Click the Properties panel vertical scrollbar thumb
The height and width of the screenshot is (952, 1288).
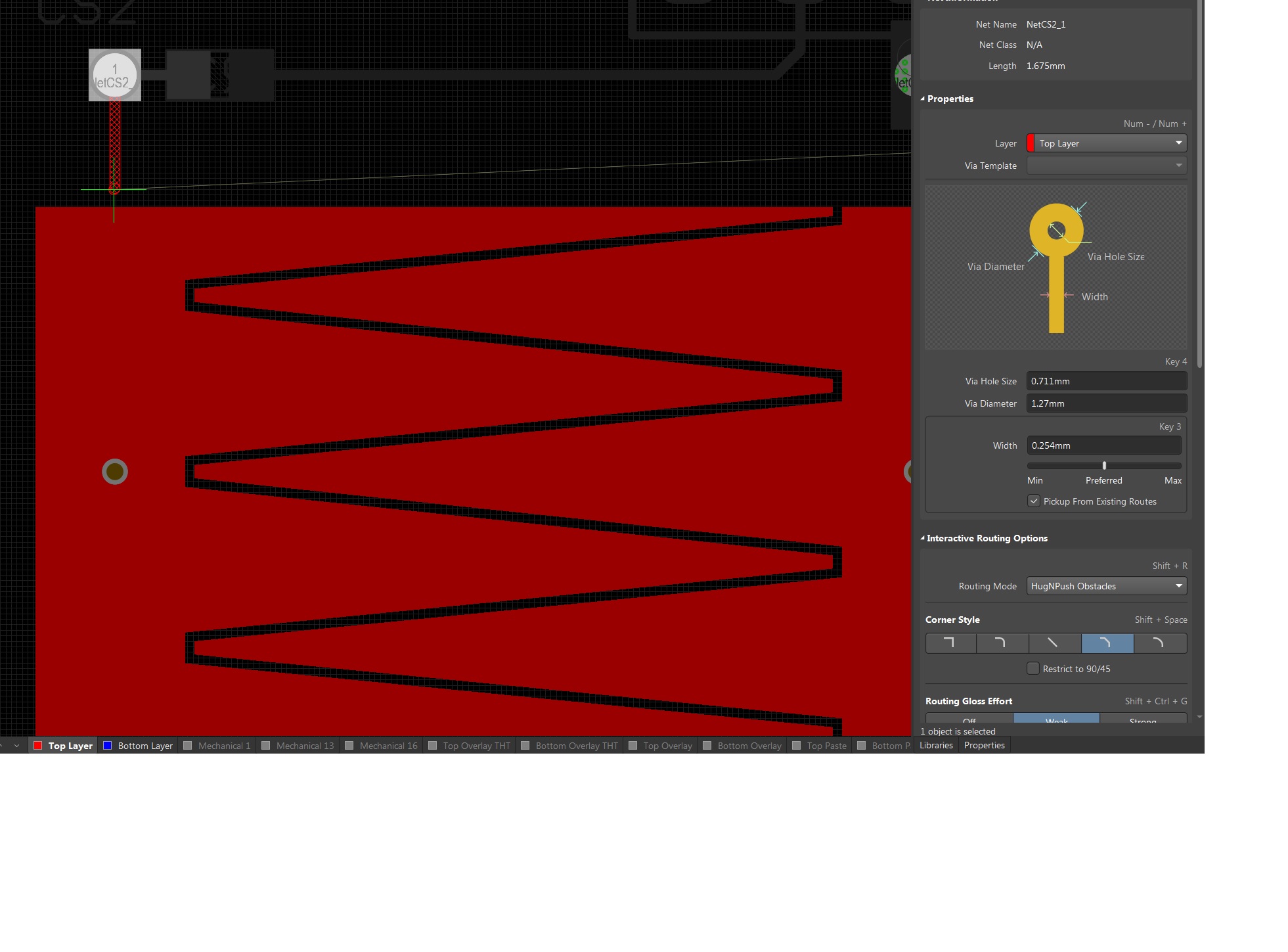1200,184
